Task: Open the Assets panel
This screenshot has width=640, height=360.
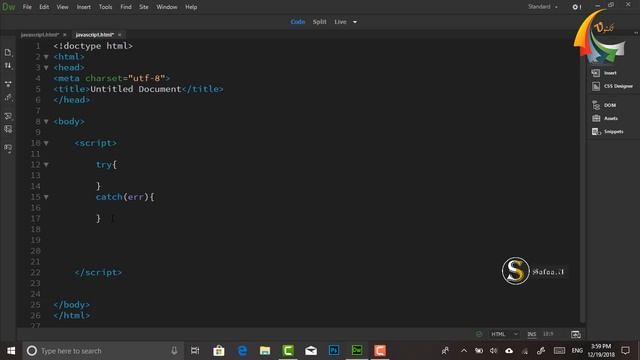Action: [x=605, y=118]
